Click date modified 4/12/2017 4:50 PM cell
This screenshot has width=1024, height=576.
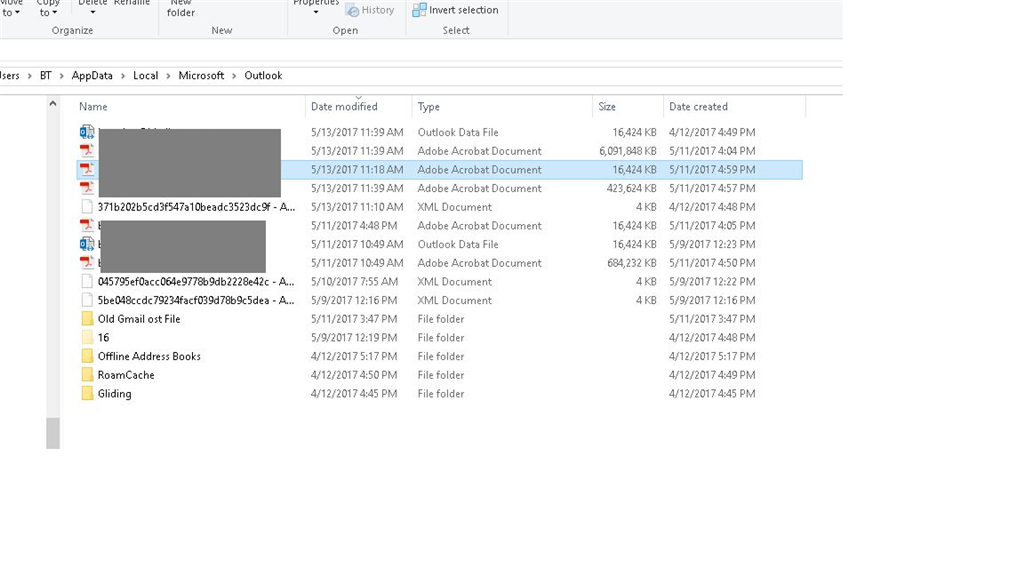click(x=354, y=375)
